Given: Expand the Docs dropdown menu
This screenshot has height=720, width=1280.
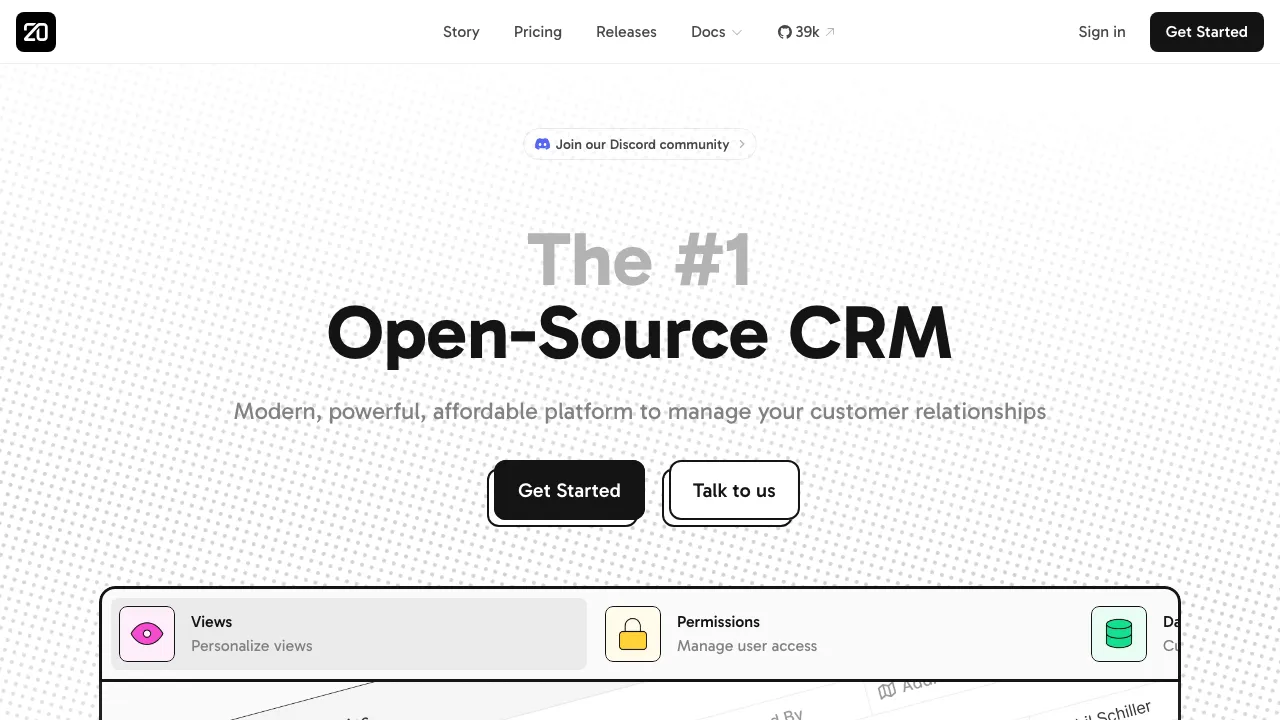Looking at the screenshot, I should point(716,32).
